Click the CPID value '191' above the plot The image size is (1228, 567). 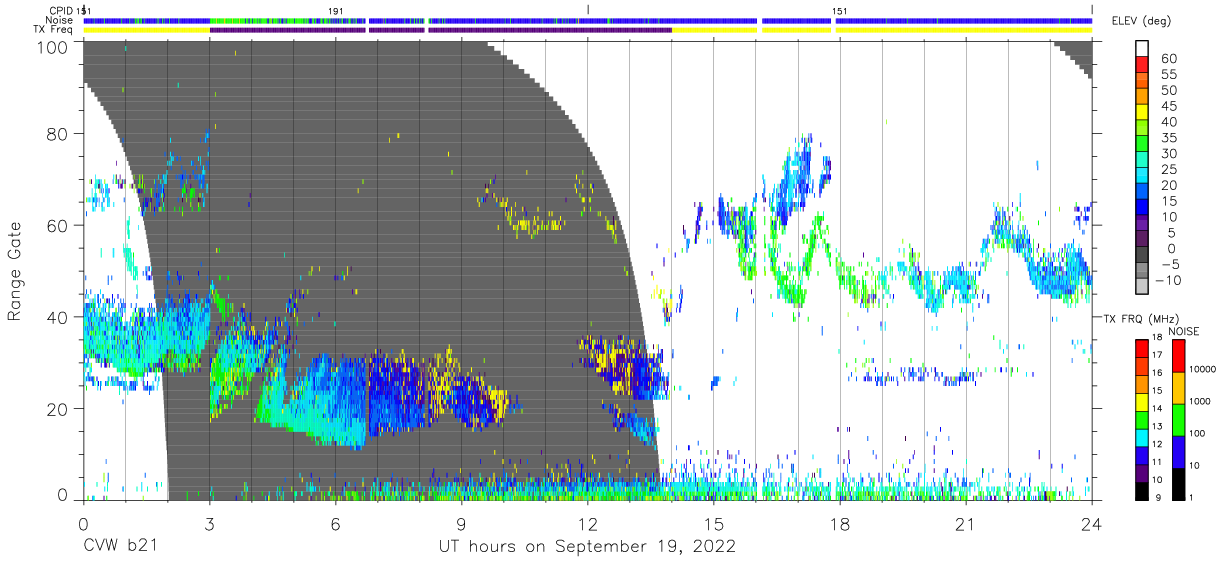[x=336, y=10]
